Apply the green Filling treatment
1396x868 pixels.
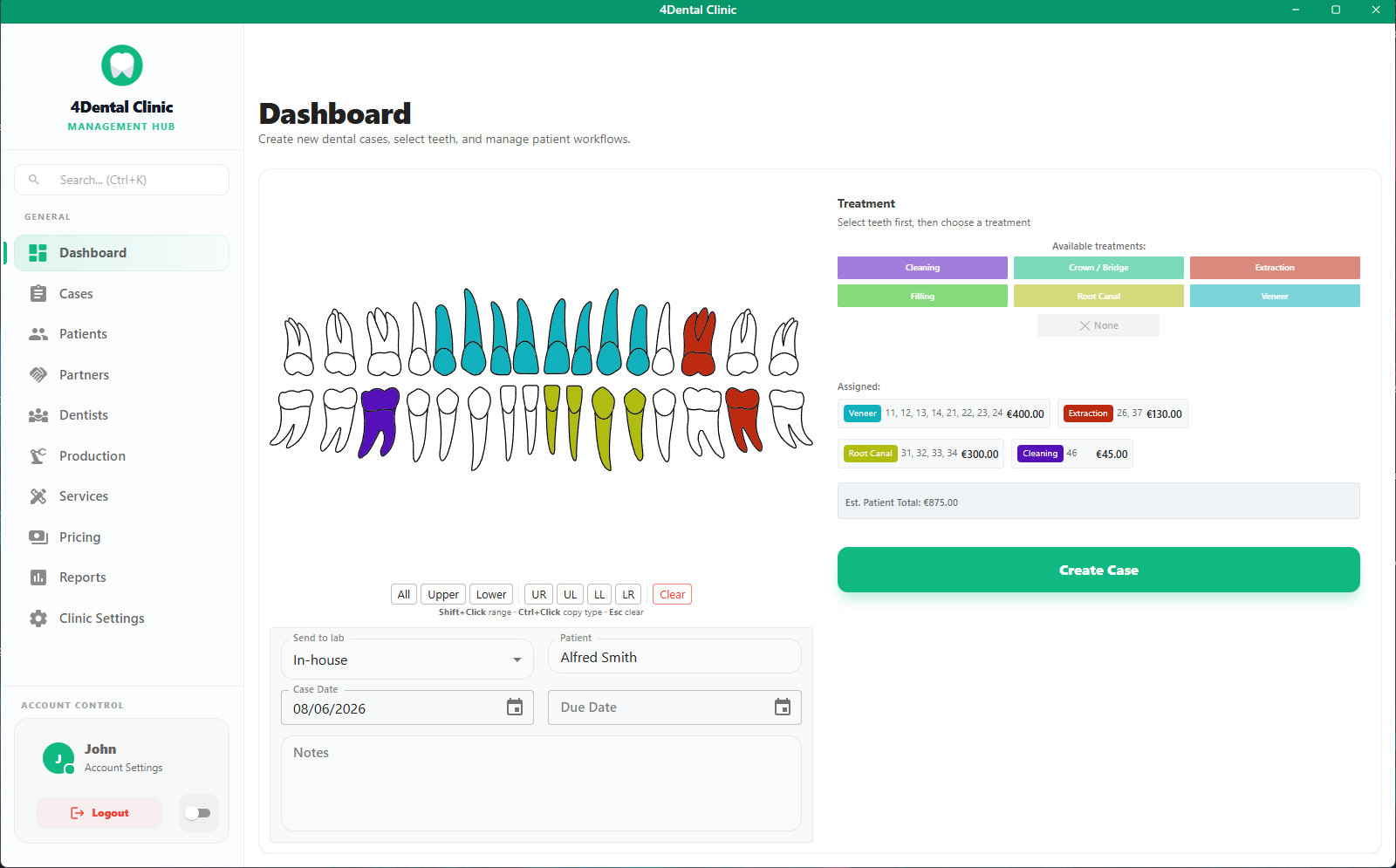(x=922, y=296)
